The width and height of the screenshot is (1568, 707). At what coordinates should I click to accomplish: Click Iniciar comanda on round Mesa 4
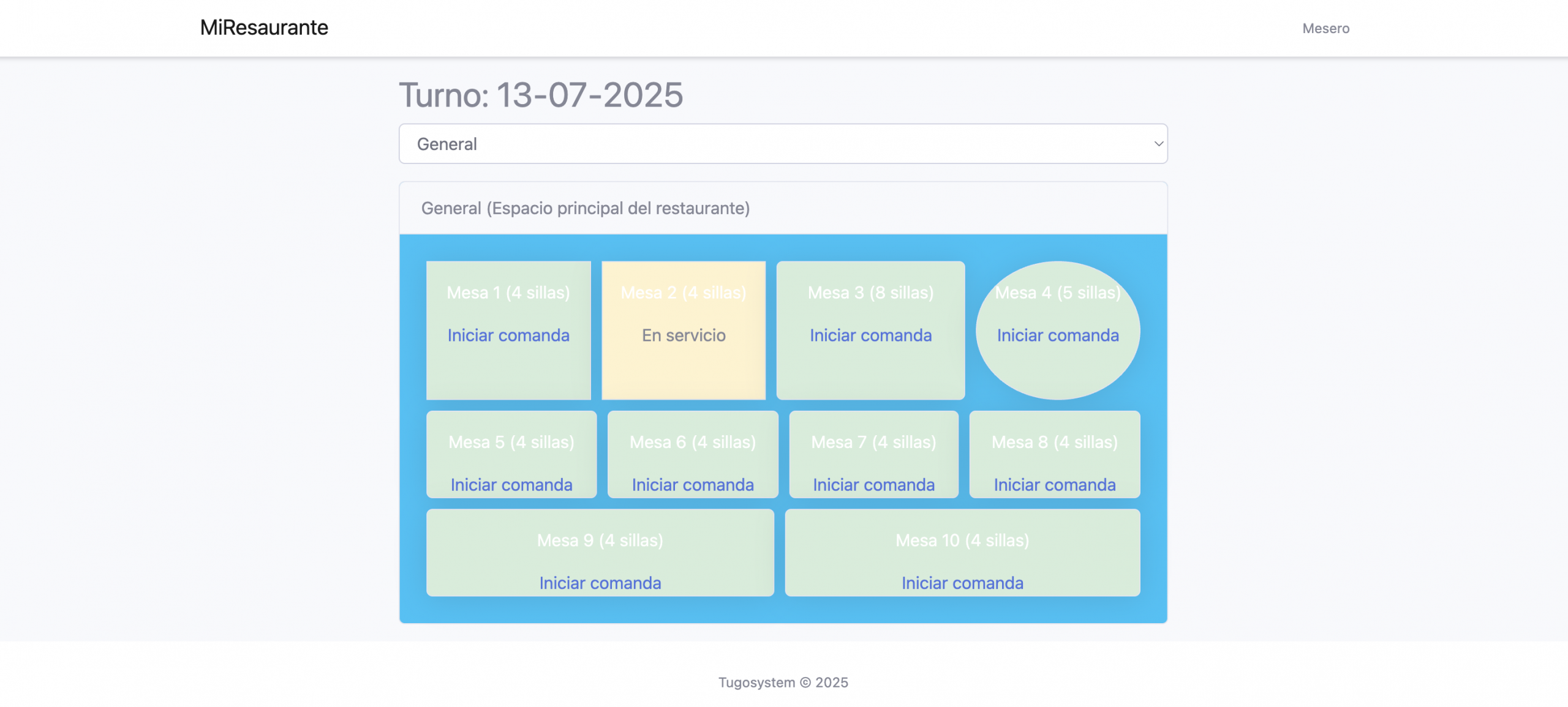pyautogui.click(x=1057, y=335)
